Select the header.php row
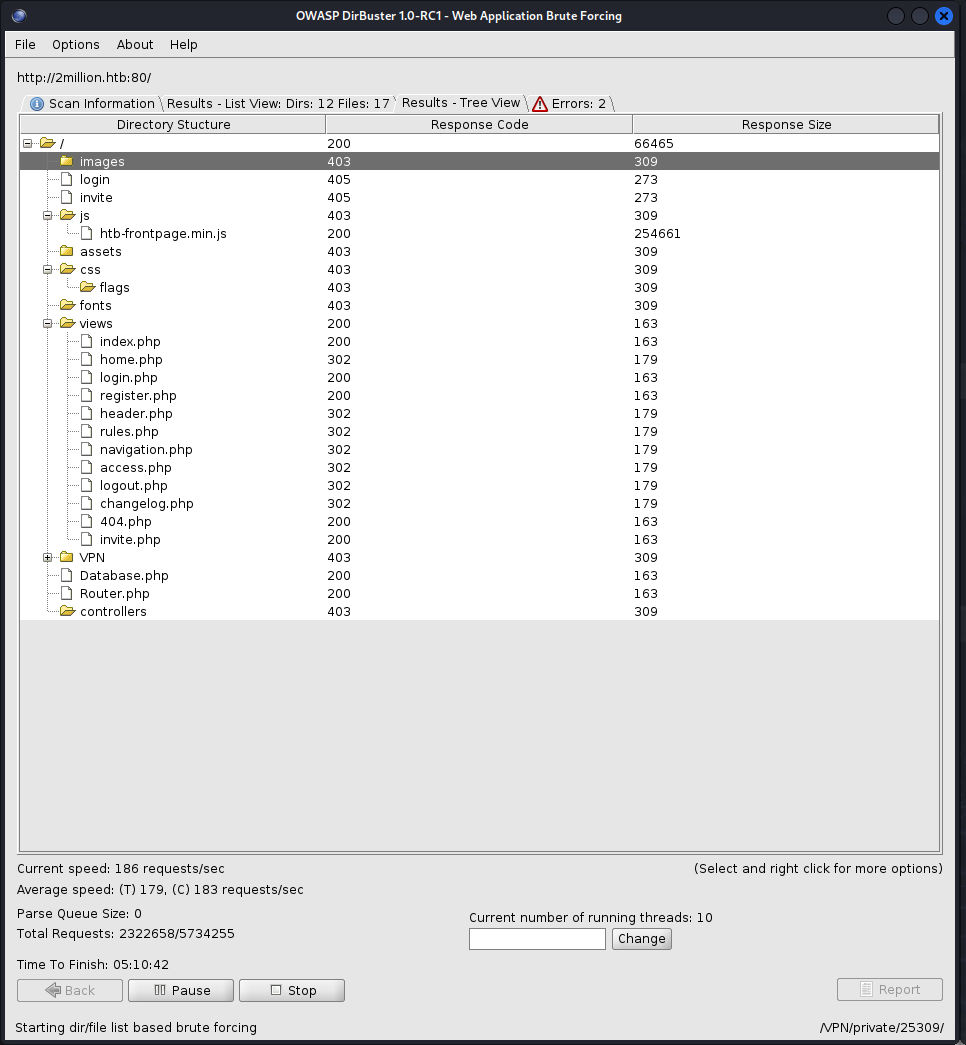 pos(479,413)
